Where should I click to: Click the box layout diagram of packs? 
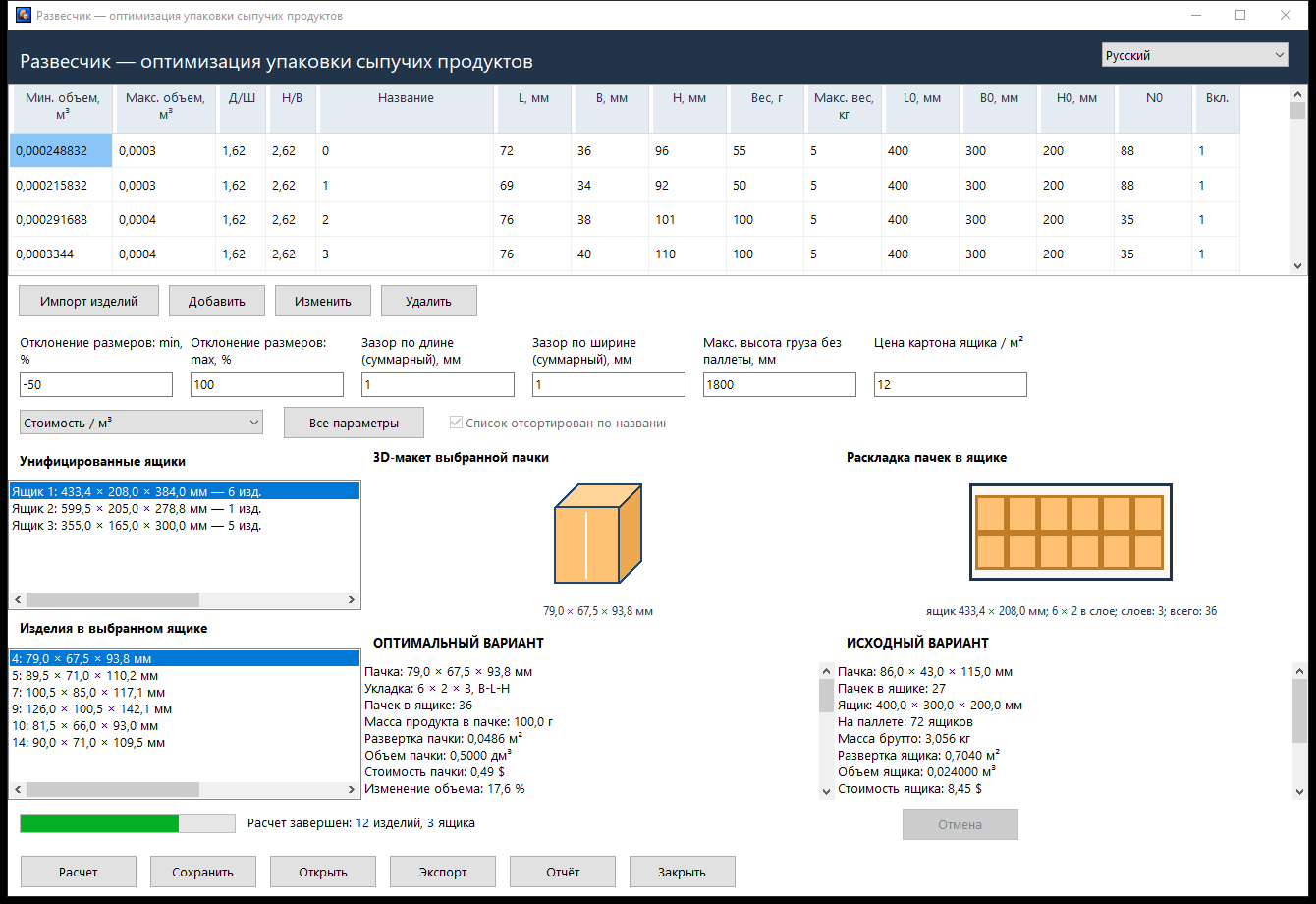point(1070,532)
